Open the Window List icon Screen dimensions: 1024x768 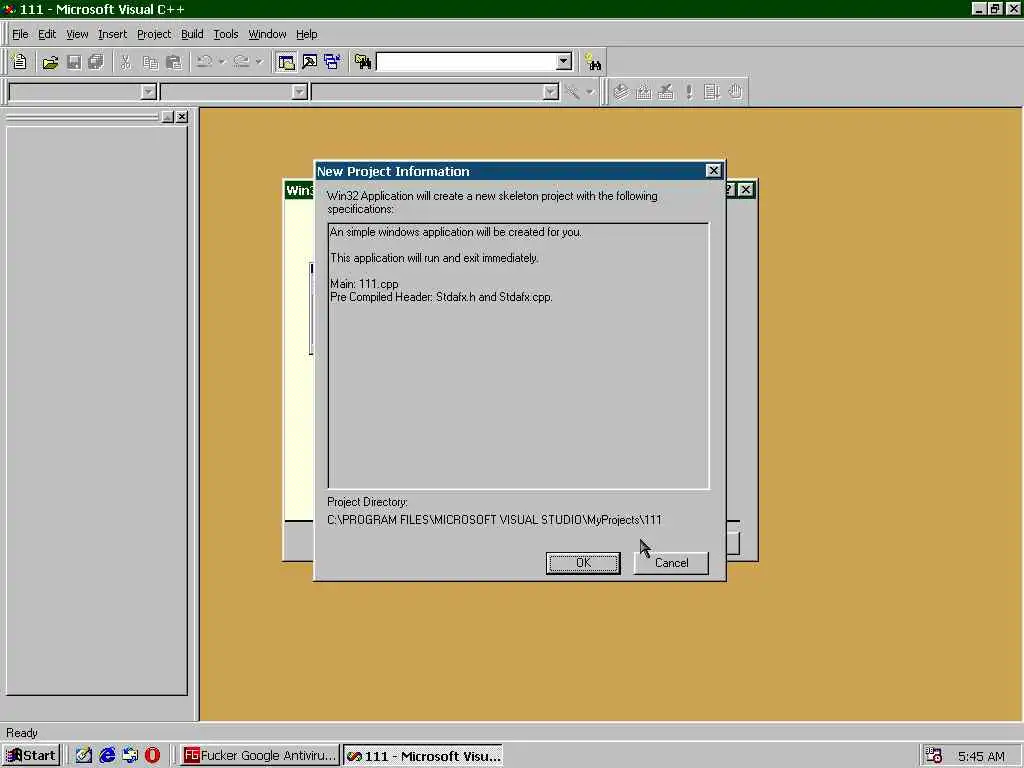coord(332,62)
